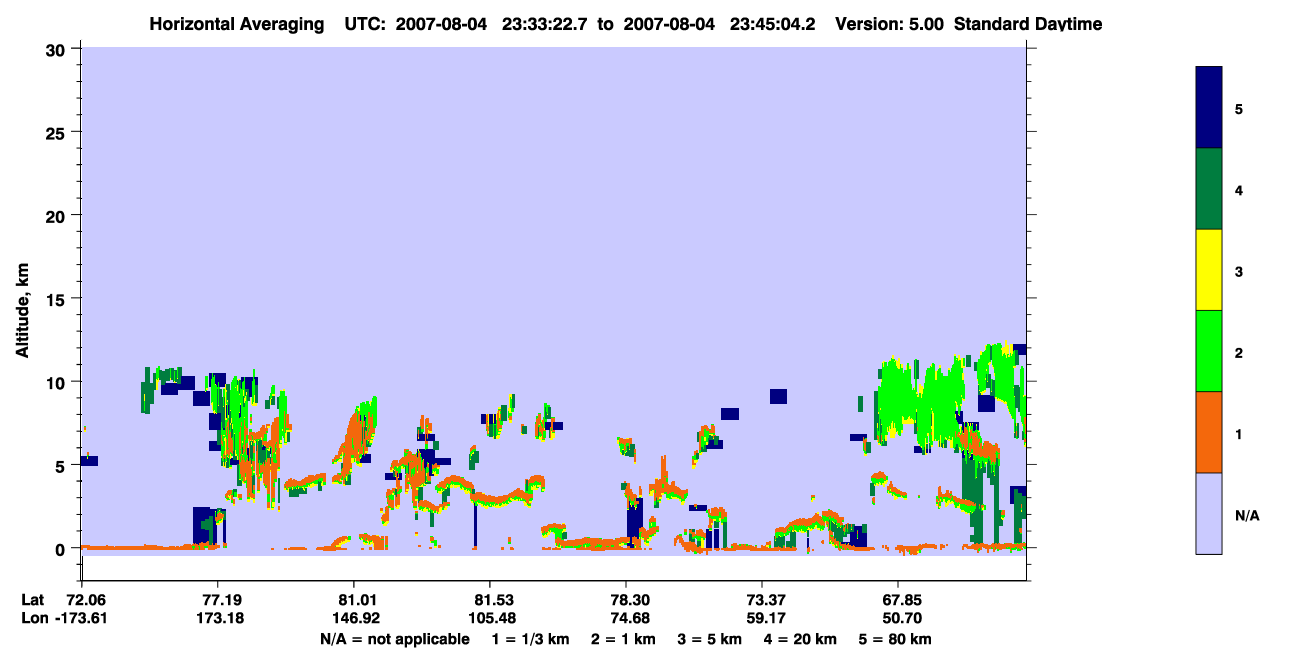Click the isolated dark blue square near 9 km altitude

point(778,396)
